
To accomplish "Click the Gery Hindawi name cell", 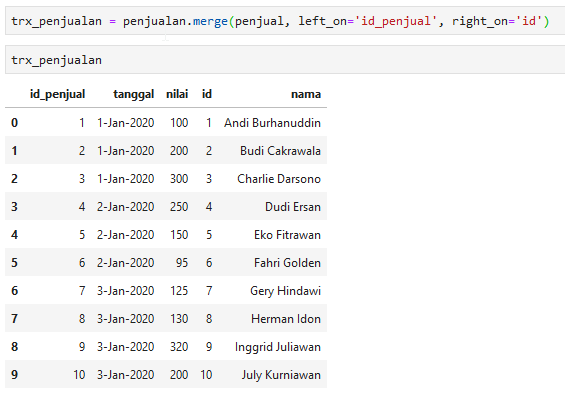I will (x=285, y=291).
